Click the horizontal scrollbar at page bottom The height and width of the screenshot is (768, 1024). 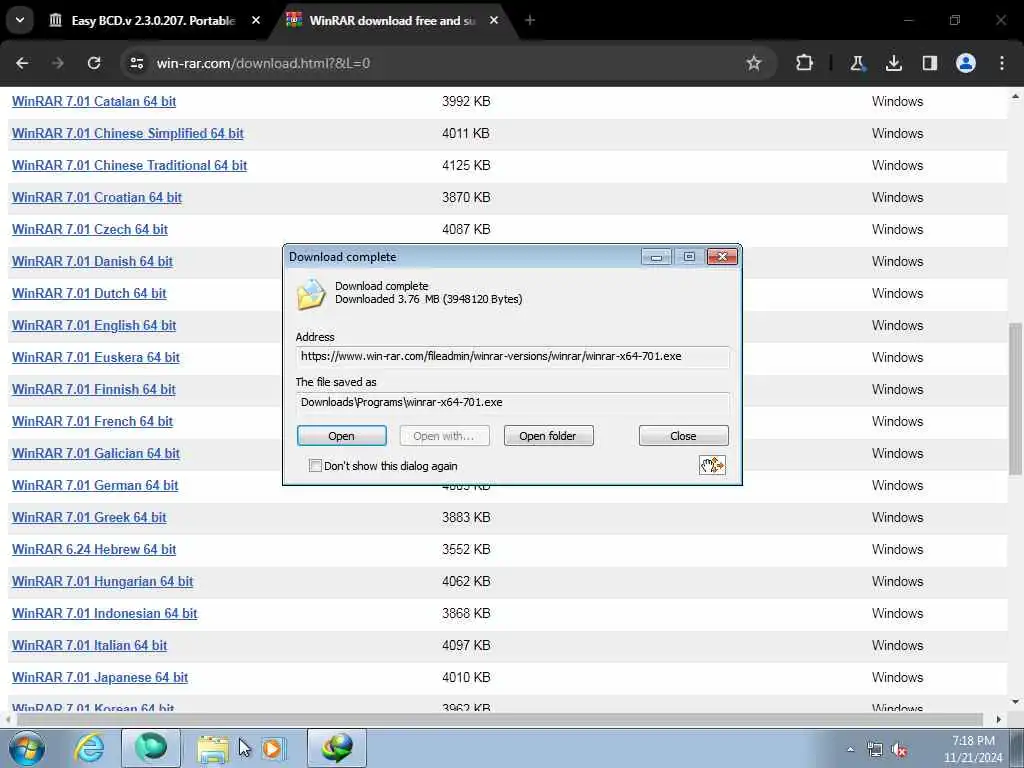click(x=500, y=719)
